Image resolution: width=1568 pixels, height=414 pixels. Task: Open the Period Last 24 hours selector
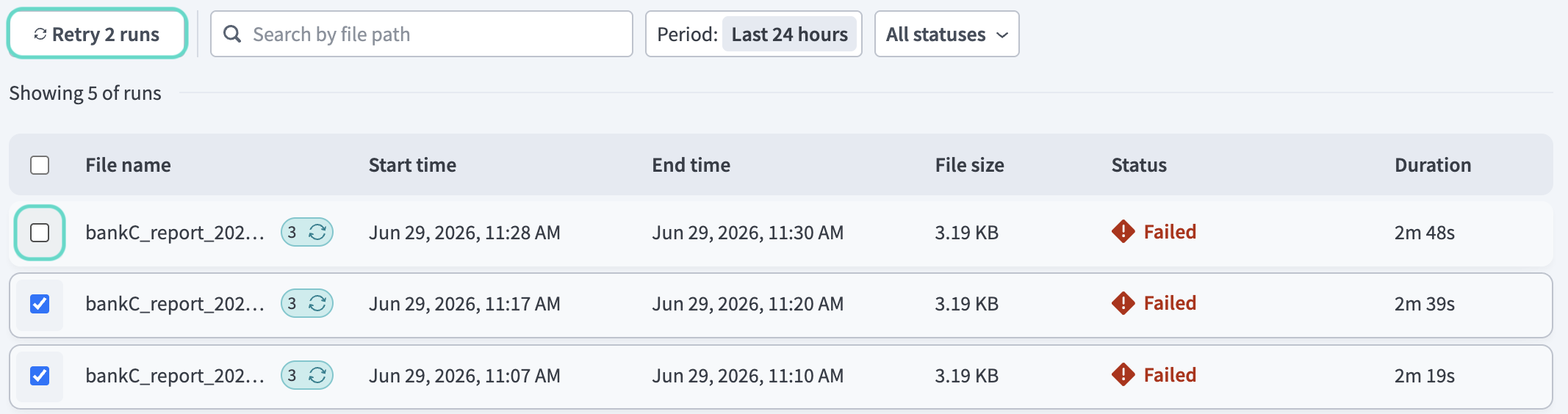753,34
